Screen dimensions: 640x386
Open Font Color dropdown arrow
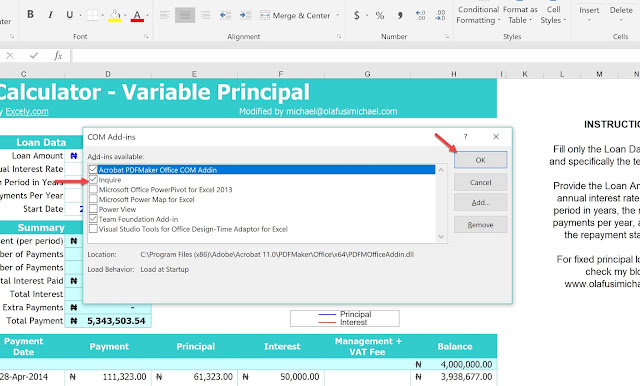(x=147, y=16)
